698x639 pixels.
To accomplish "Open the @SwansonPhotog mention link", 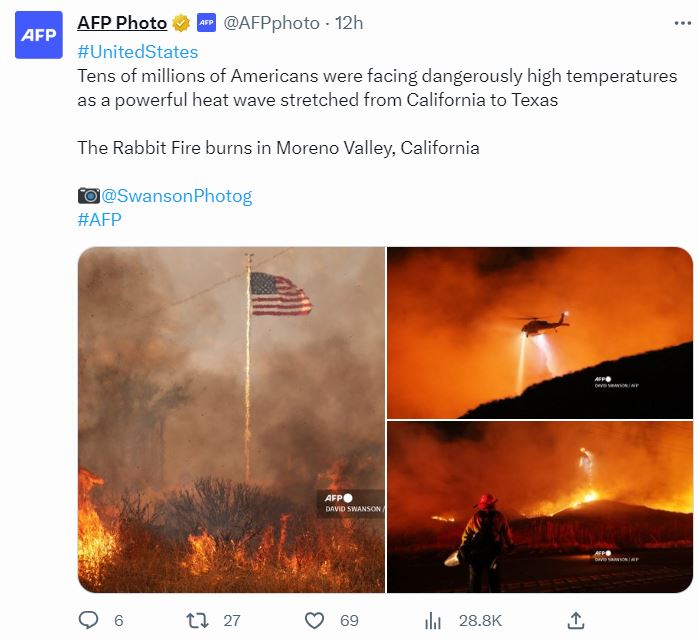I will [x=177, y=196].
